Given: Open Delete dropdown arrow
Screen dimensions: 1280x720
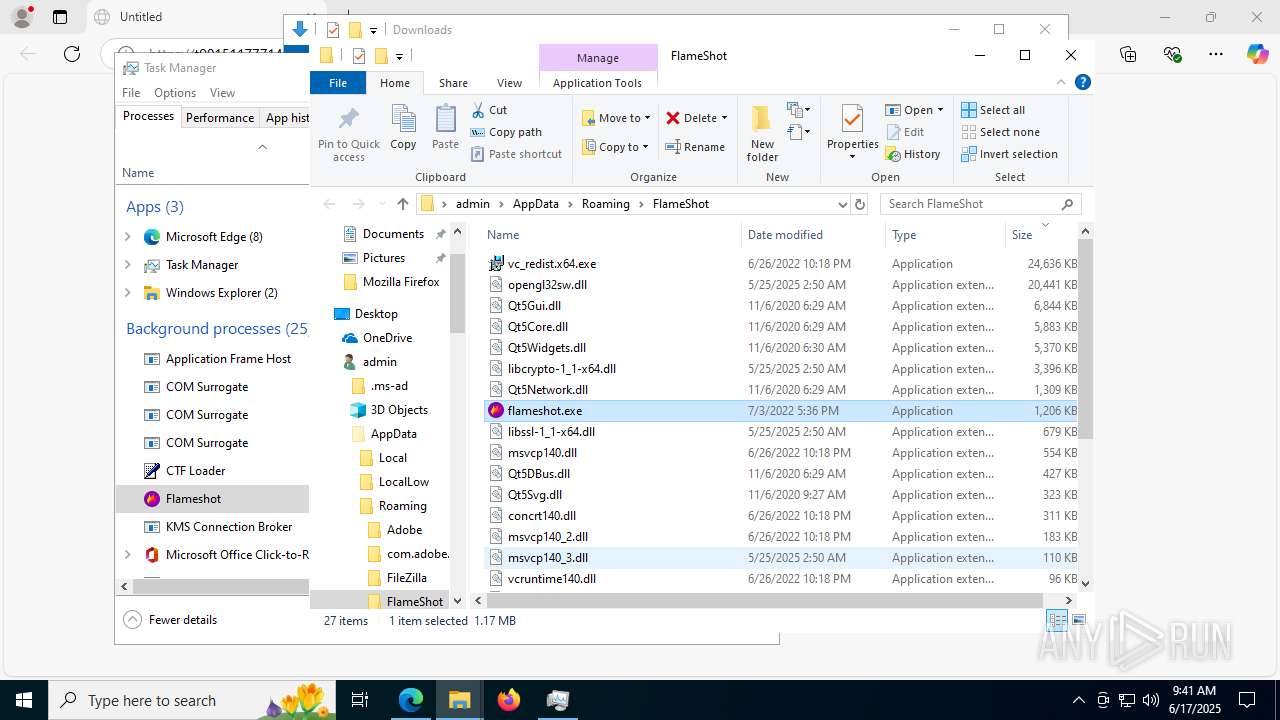Looking at the screenshot, I should tap(724, 118).
